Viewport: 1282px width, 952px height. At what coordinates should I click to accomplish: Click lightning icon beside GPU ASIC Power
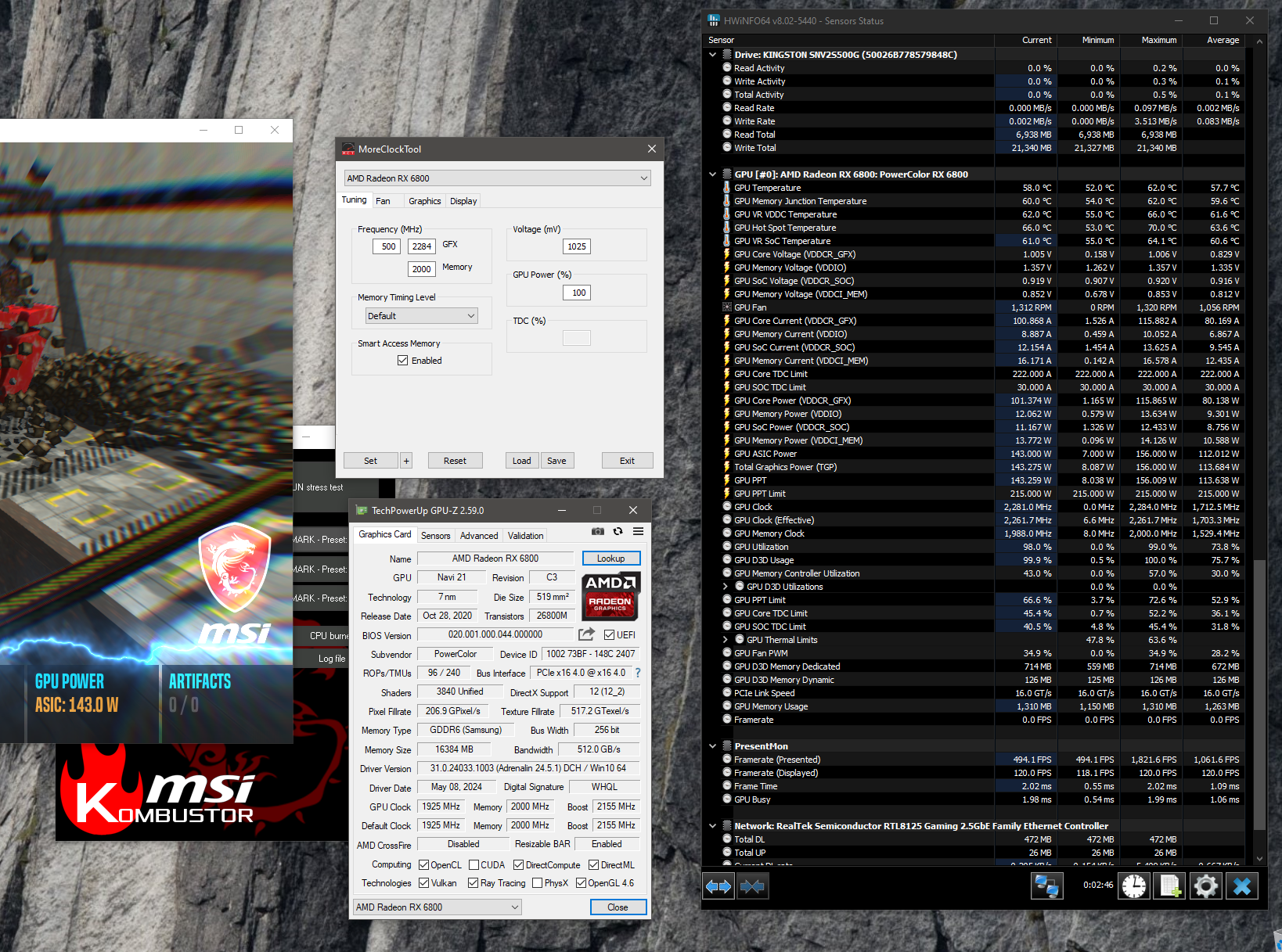click(727, 454)
